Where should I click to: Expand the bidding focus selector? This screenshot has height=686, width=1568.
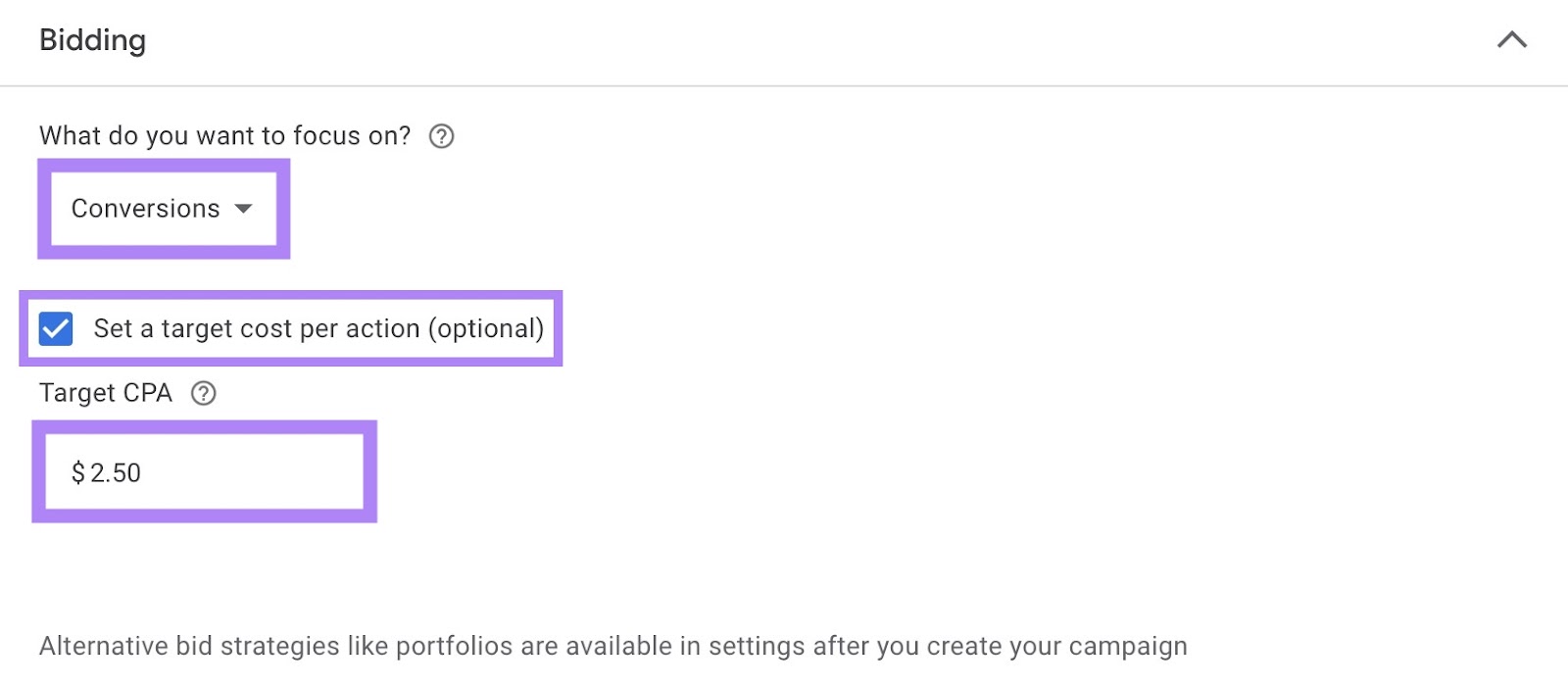click(162, 208)
